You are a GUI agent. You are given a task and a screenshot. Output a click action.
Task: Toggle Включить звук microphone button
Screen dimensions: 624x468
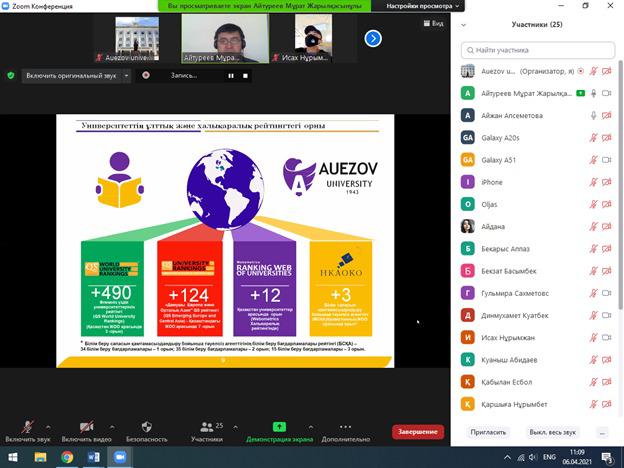[27, 427]
